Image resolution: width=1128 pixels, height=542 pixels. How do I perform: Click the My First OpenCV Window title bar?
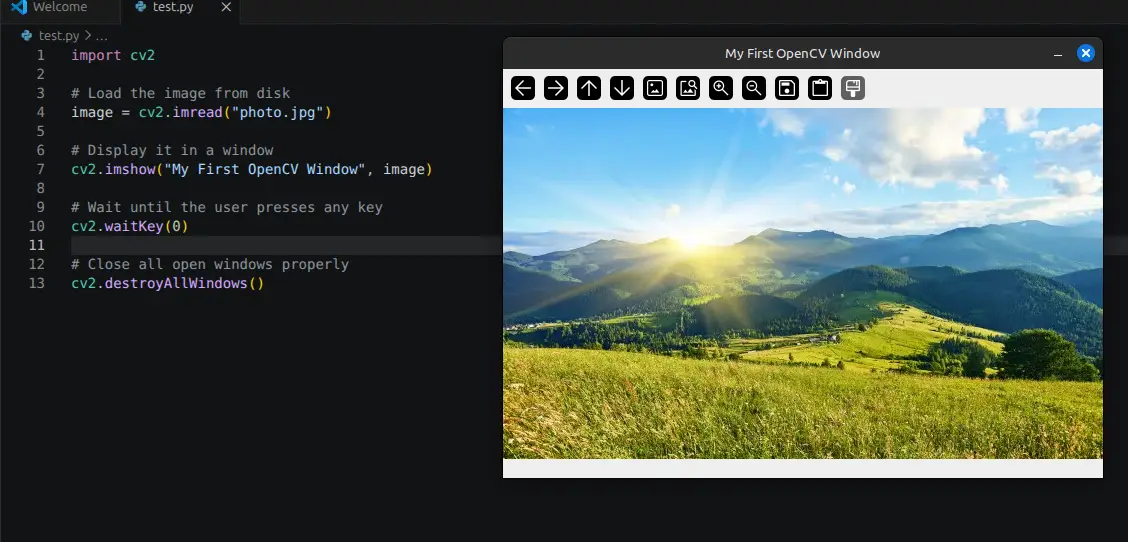(802, 53)
